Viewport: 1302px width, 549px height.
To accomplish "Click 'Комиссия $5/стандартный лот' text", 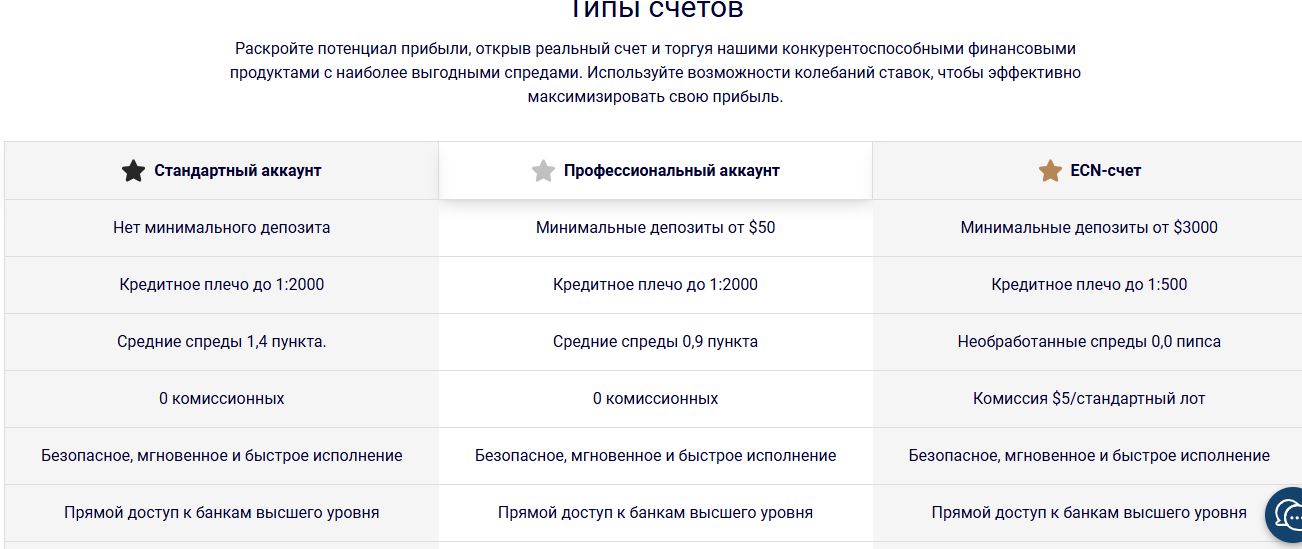I will pyautogui.click(x=1089, y=399).
